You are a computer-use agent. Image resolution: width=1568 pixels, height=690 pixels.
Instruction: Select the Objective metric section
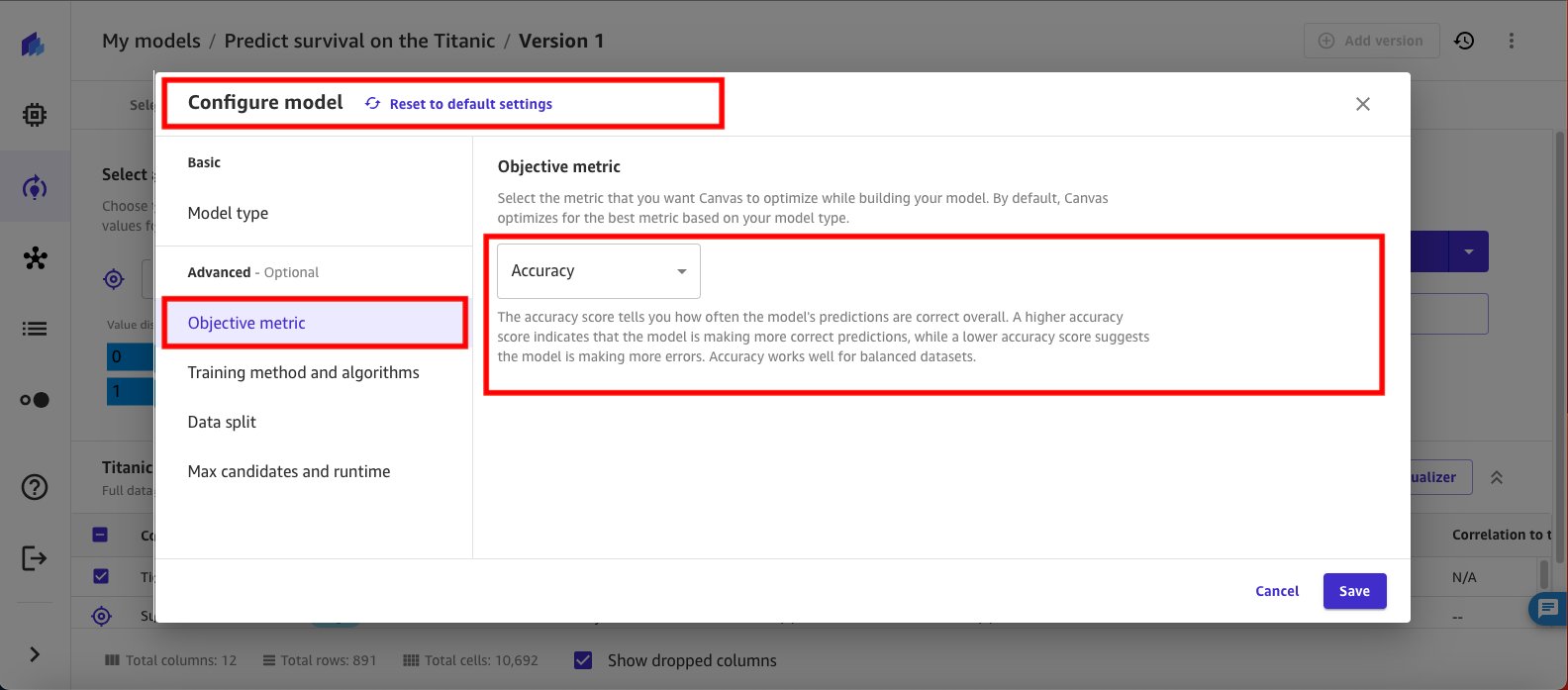314,323
